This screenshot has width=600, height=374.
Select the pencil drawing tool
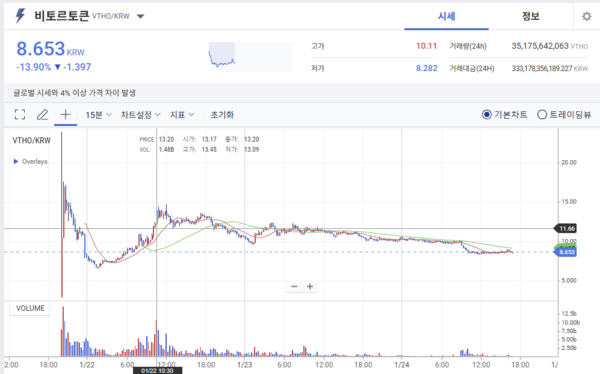coord(42,114)
